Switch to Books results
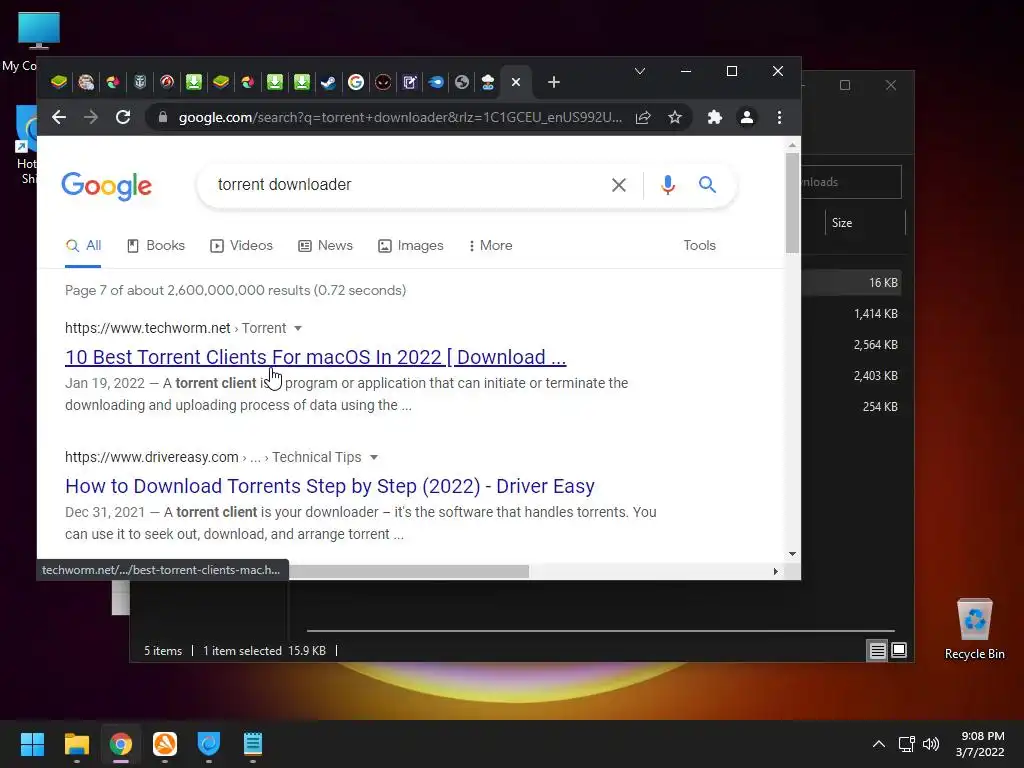1024x768 pixels. pyautogui.click(x=156, y=246)
